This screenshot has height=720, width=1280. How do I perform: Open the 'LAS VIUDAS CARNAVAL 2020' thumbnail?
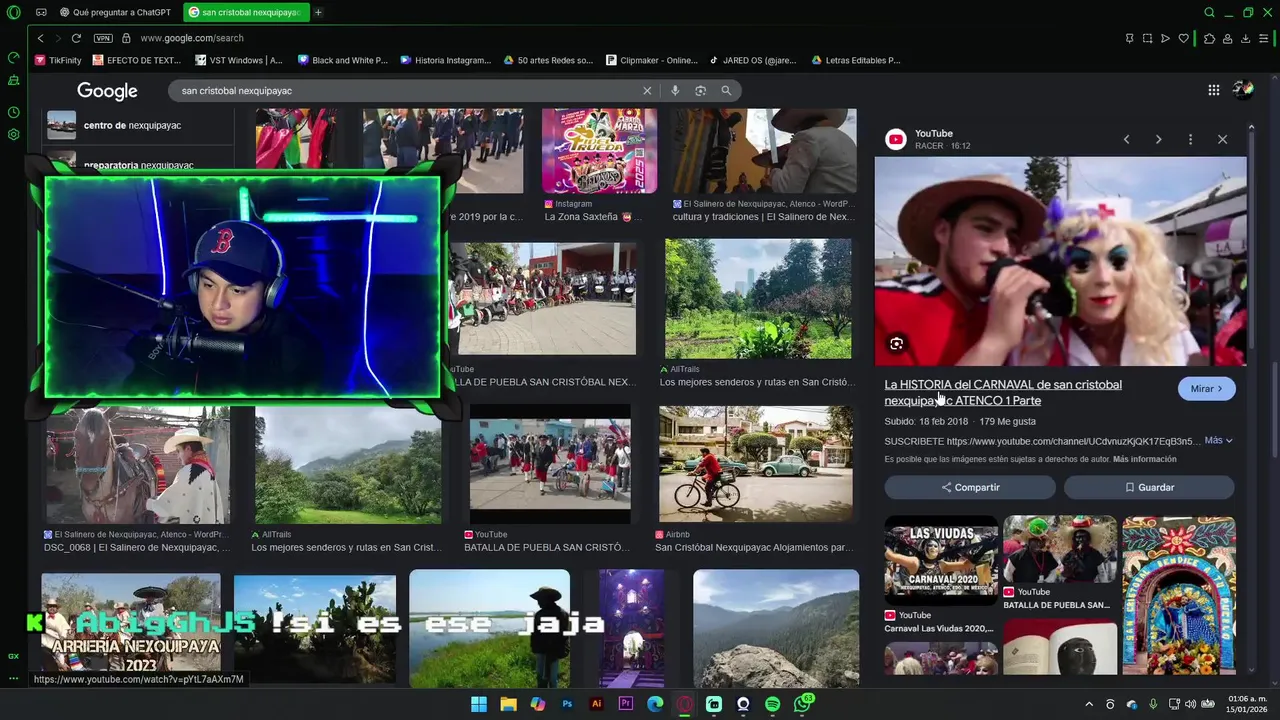coord(940,560)
